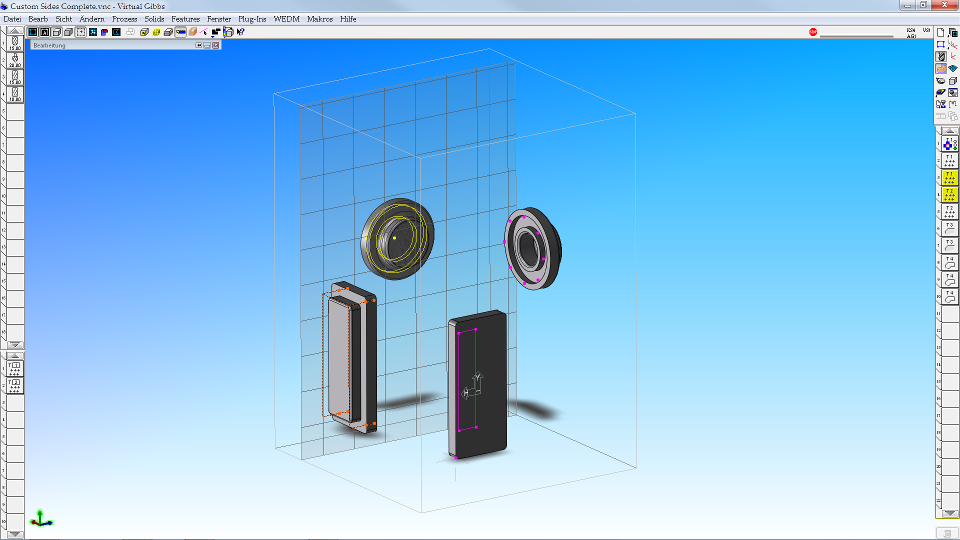Click the green-edged box toolbar icon
Image resolution: width=960 pixels, height=540 pixels.
(168, 32)
